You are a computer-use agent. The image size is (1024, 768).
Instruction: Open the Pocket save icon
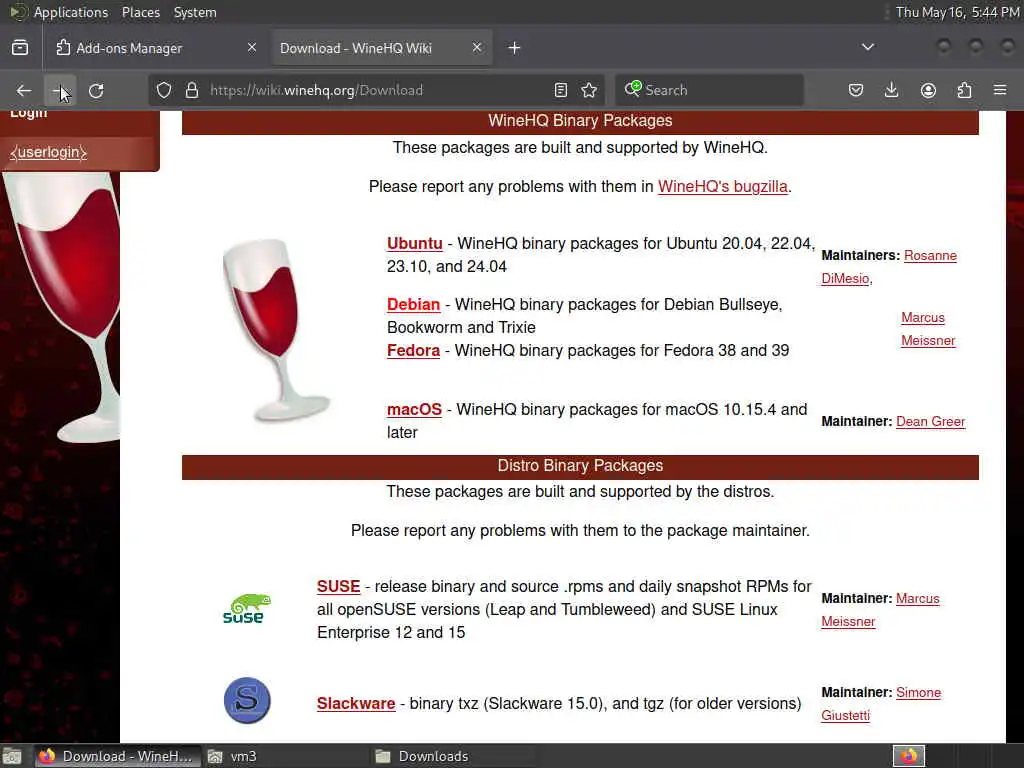coord(856,90)
